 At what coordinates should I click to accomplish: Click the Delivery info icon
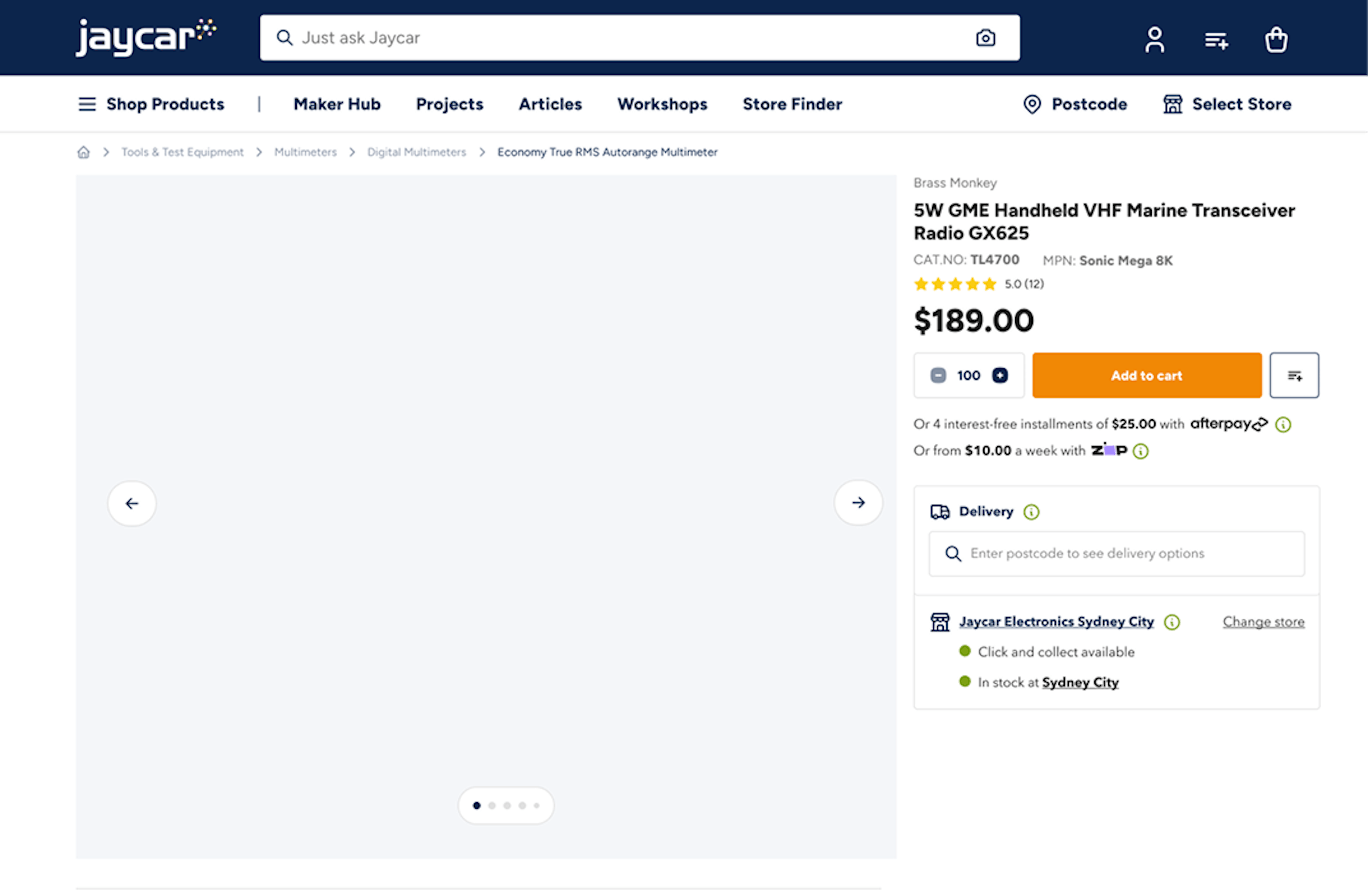pyautogui.click(x=1031, y=512)
